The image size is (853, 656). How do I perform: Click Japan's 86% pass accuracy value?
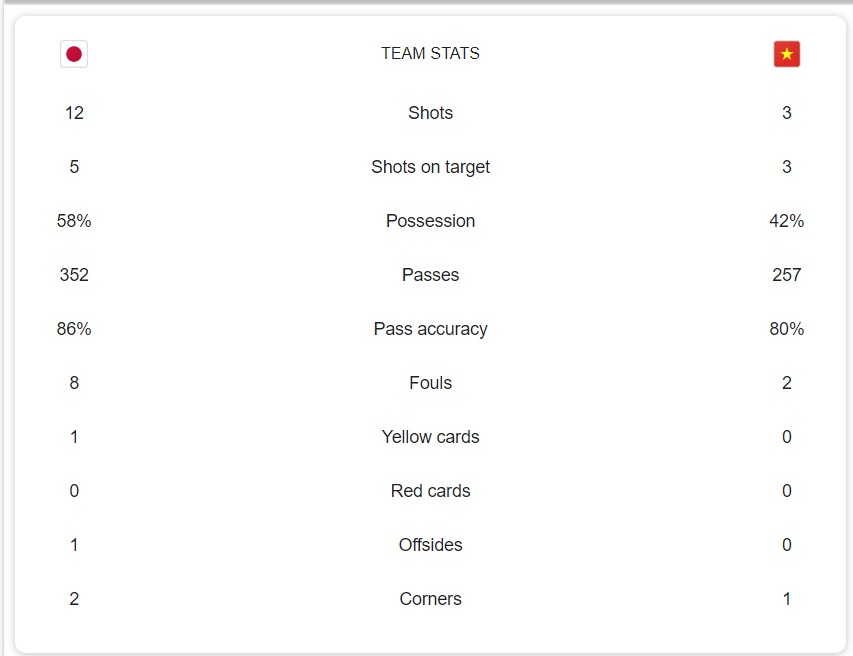click(x=74, y=329)
